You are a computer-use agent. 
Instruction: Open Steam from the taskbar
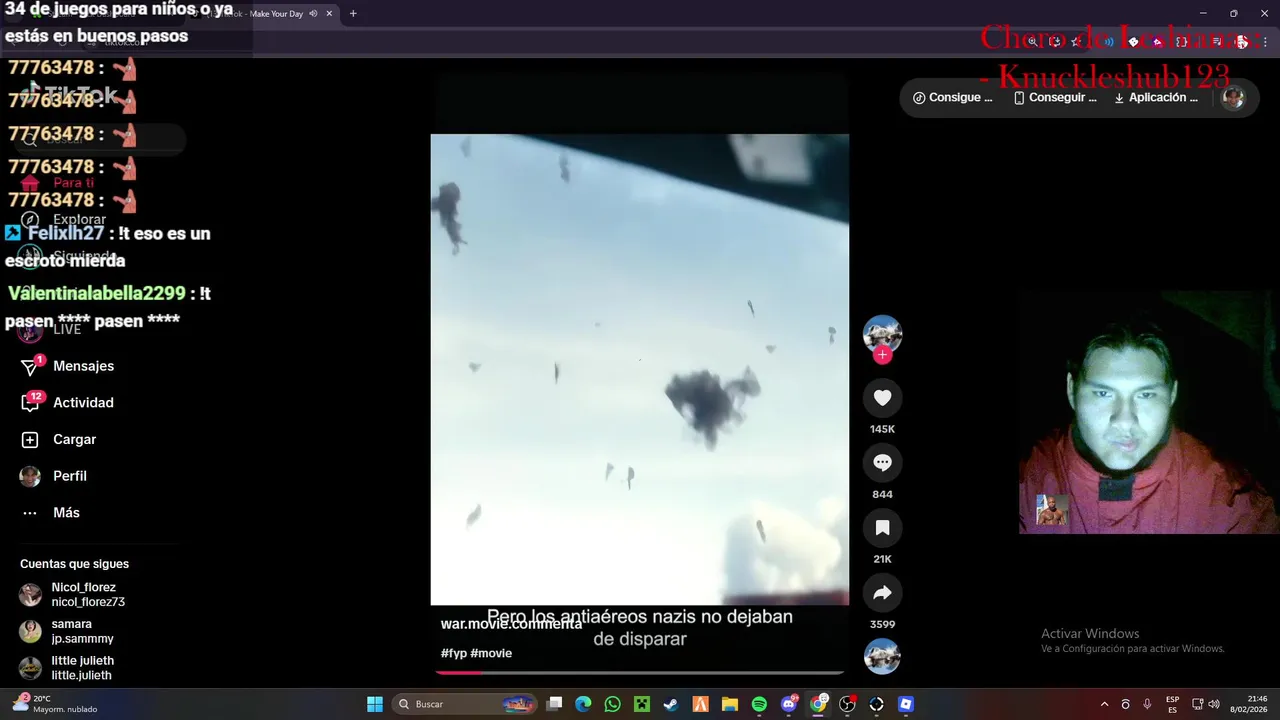coord(671,704)
